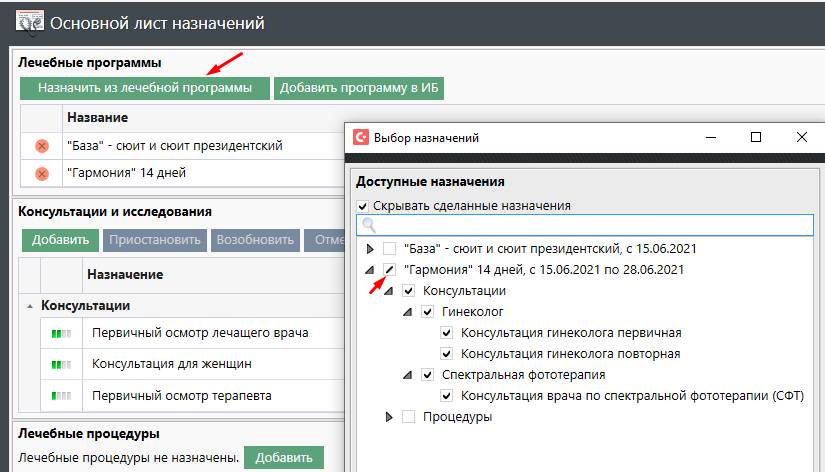Toggle Скрывать сделанные назначения checkbox
This screenshot has width=825, height=472.
363,206
